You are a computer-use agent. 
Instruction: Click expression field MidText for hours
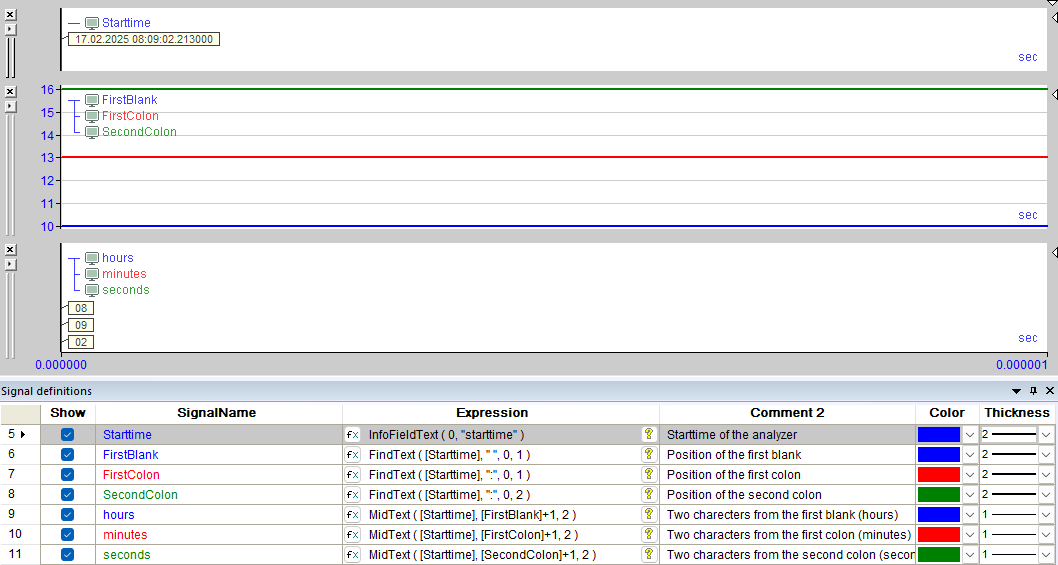[x=472, y=515]
